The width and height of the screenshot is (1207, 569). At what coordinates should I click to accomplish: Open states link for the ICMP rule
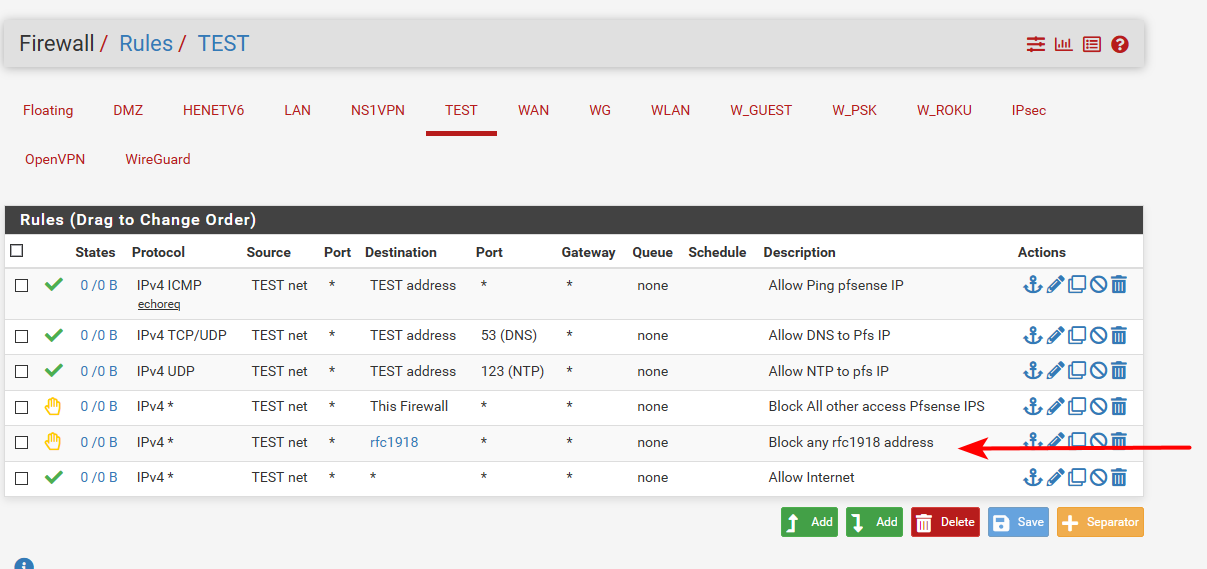[99, 285]
